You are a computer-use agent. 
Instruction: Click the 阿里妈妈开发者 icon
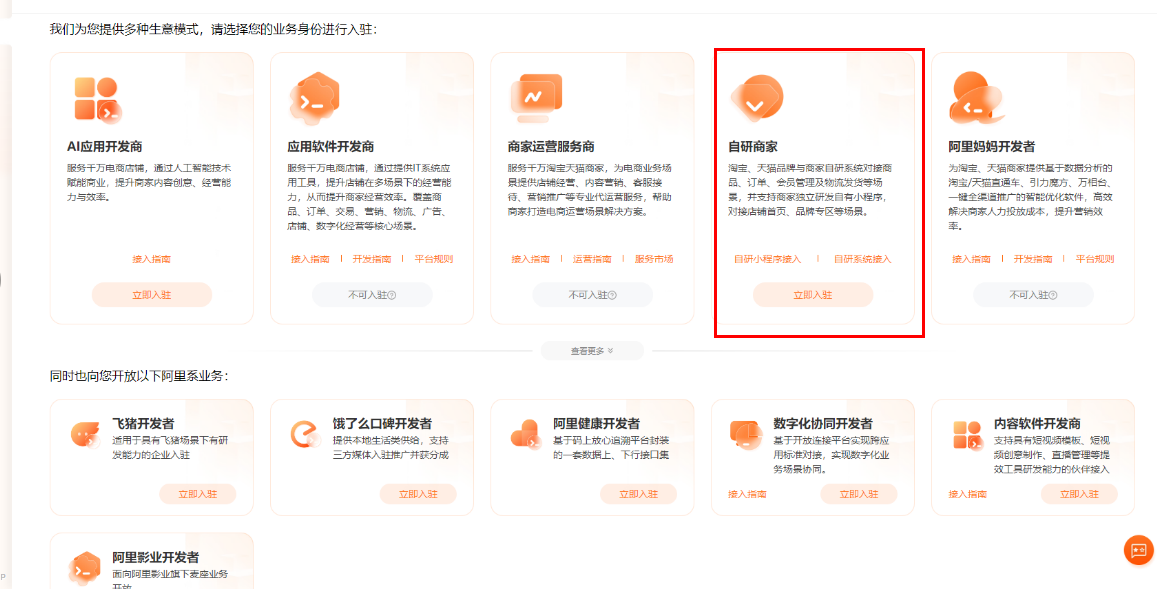click(977, 99)
